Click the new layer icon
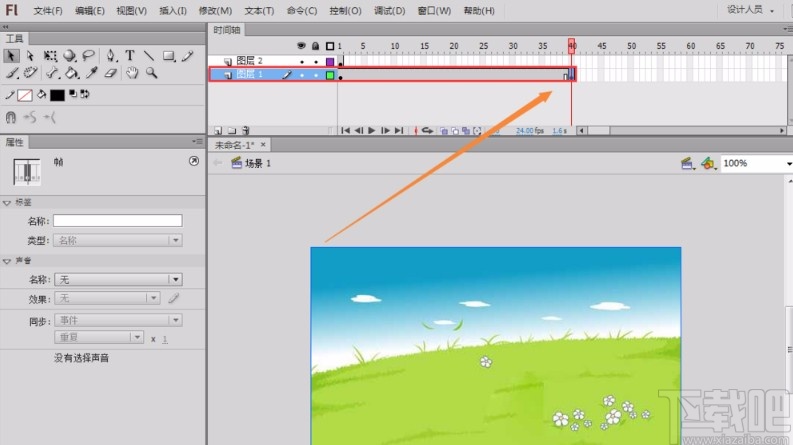The width and height of the screenshot is (793, 445). (218, 130)
